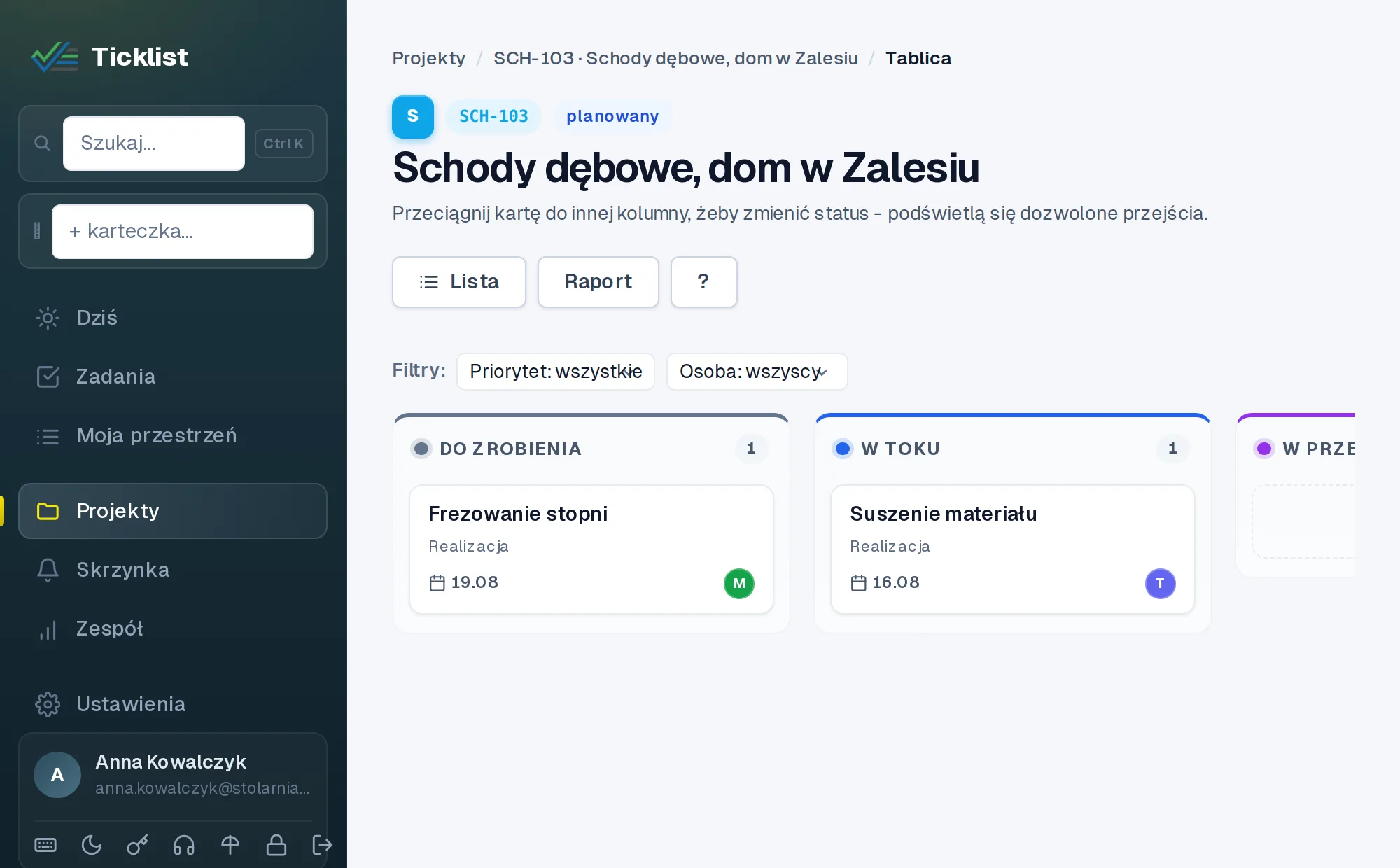
Task: Click the 16.08 due date
Action: click(896, 582)
